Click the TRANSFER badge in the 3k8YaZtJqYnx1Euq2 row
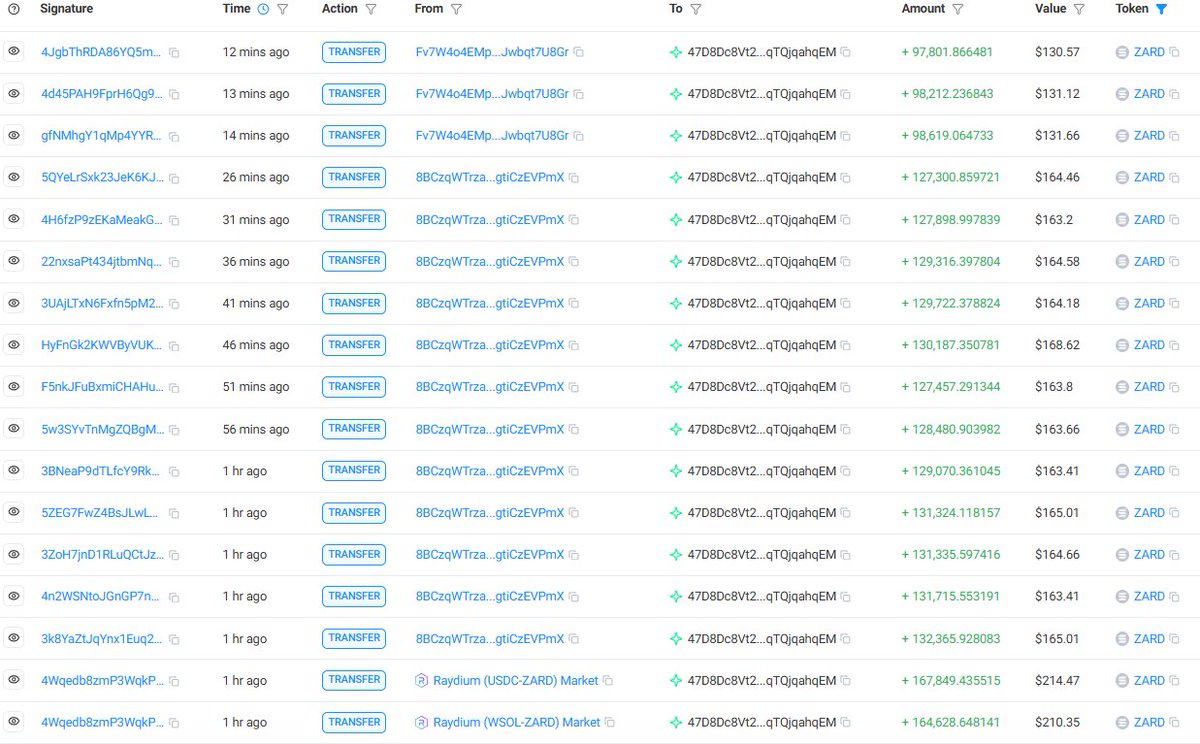The image size is (1200, 744). pos(354,638)
